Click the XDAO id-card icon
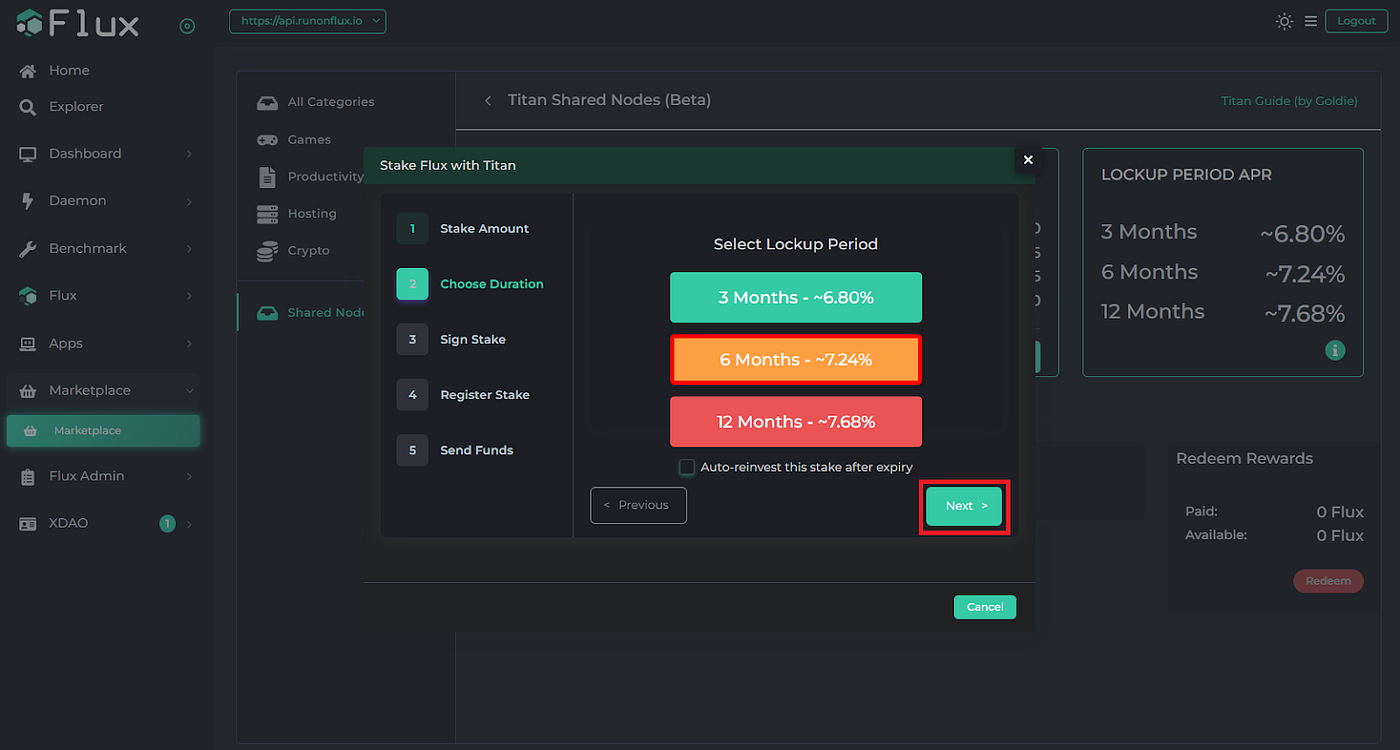 pyautogui.click(x=28, y=524)
